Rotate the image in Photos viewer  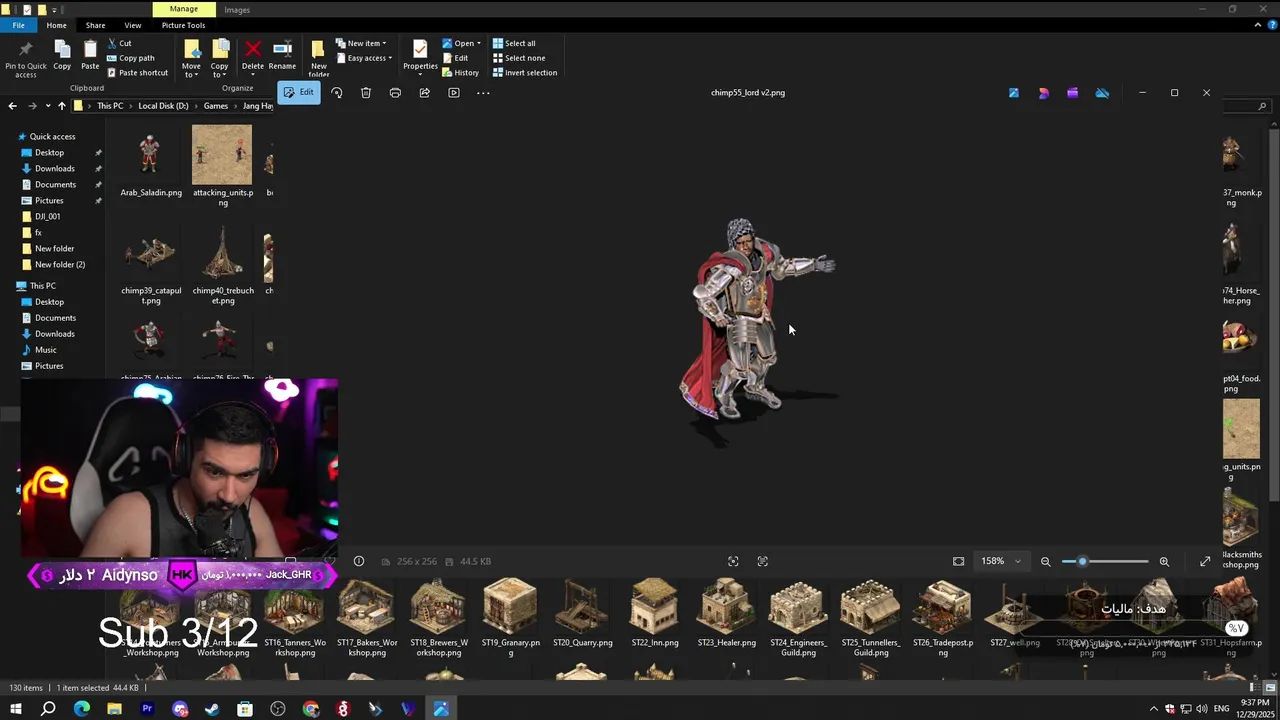click(x=337, y=93)
